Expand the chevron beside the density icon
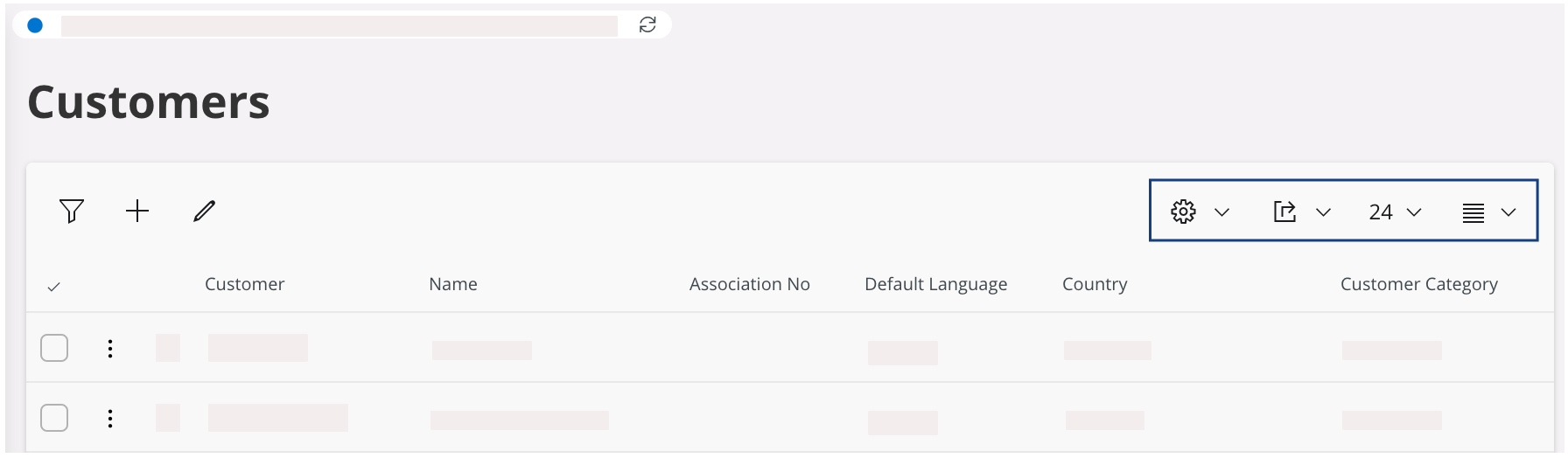Image resolution: width=1568 pixels, height=458 pixels. [1508, 212]
